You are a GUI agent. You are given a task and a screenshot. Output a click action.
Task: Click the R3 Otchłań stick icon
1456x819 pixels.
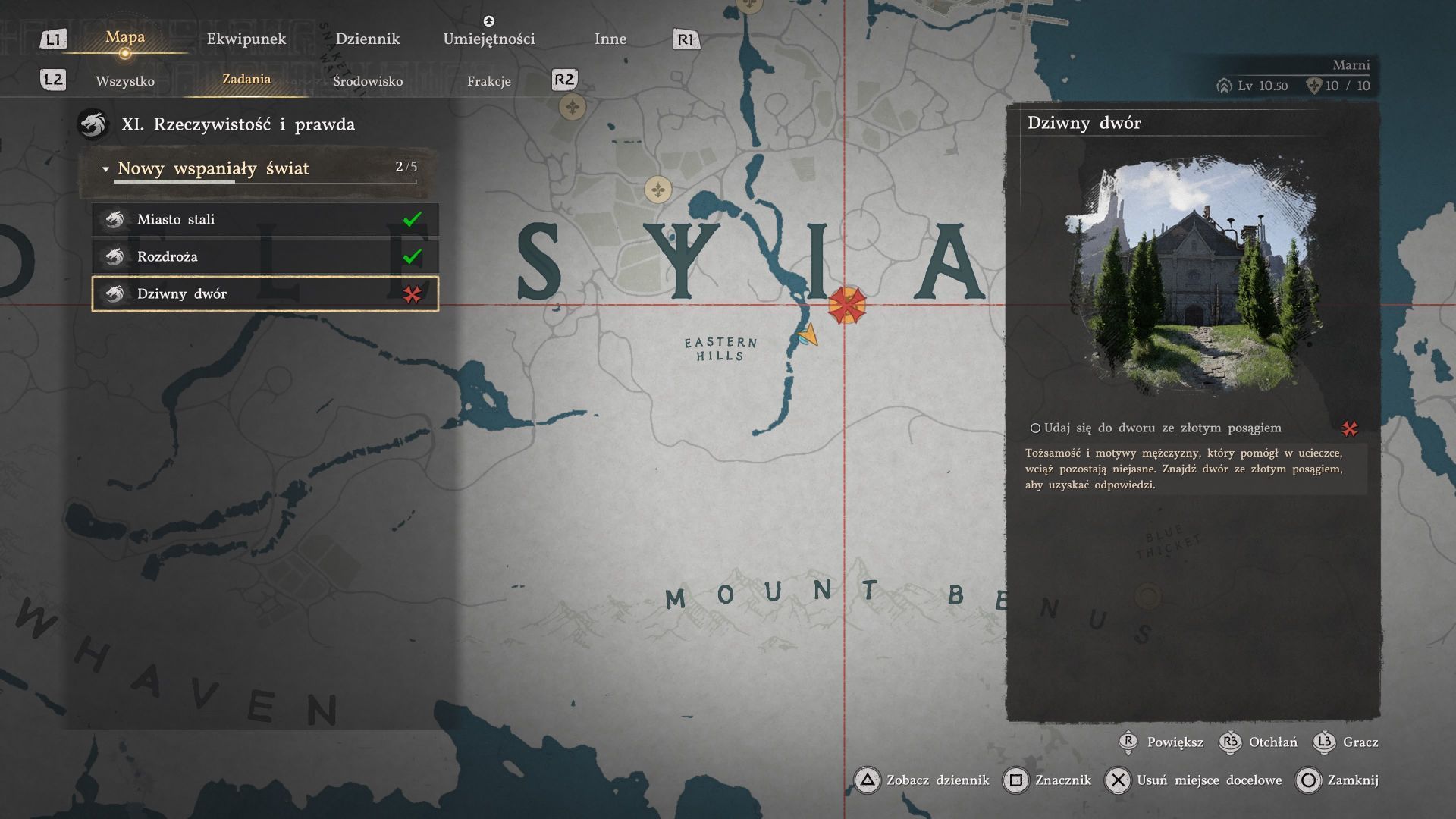click(1230, 742)
